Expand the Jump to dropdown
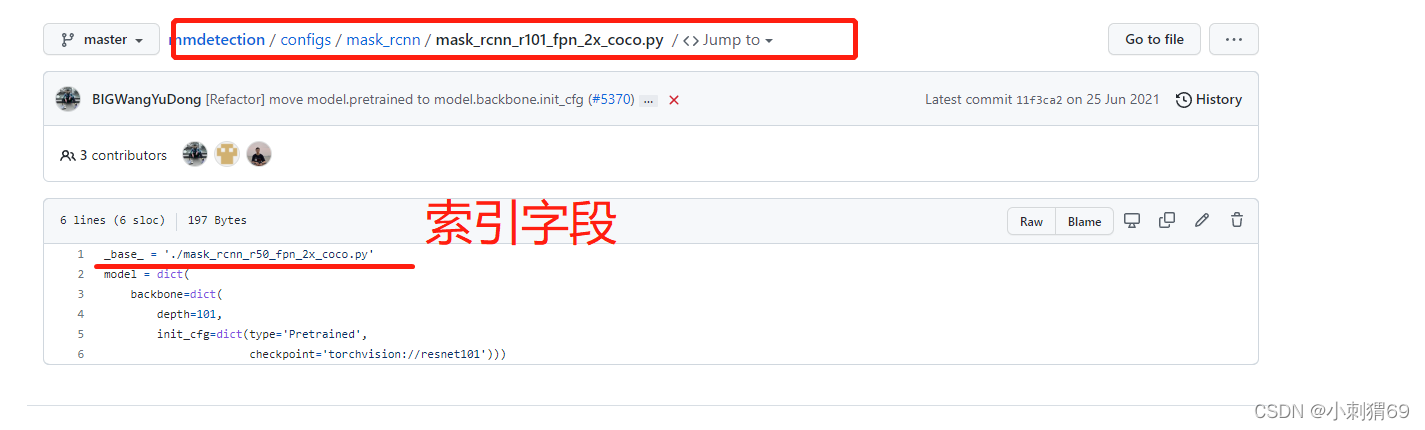Image resolution: width=1425 pixels, height=430 pixels. click(728, 40)
